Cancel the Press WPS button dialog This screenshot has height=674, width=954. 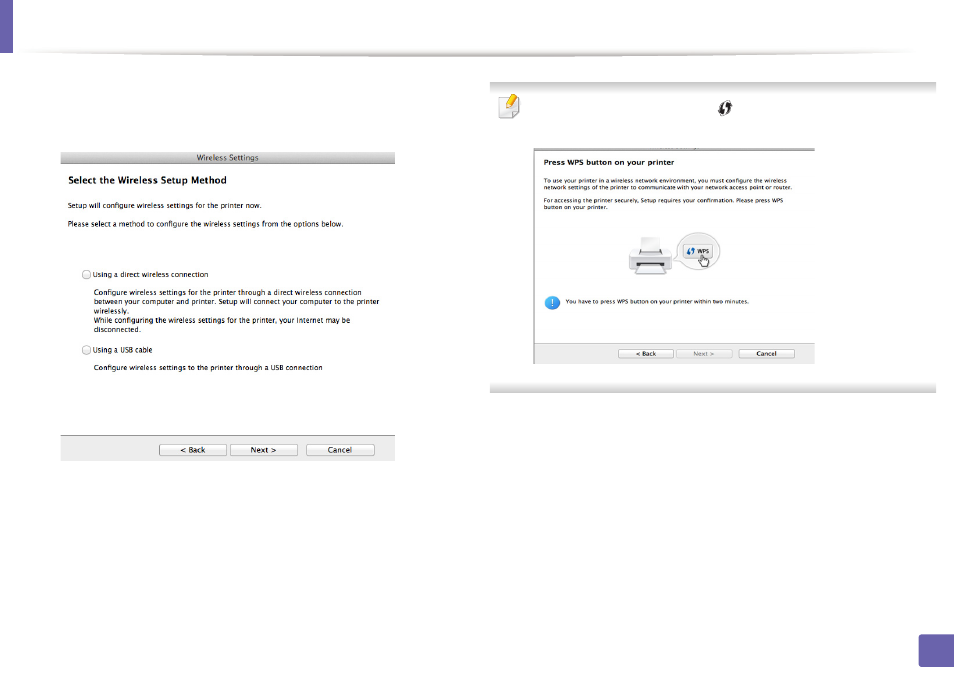766,353
